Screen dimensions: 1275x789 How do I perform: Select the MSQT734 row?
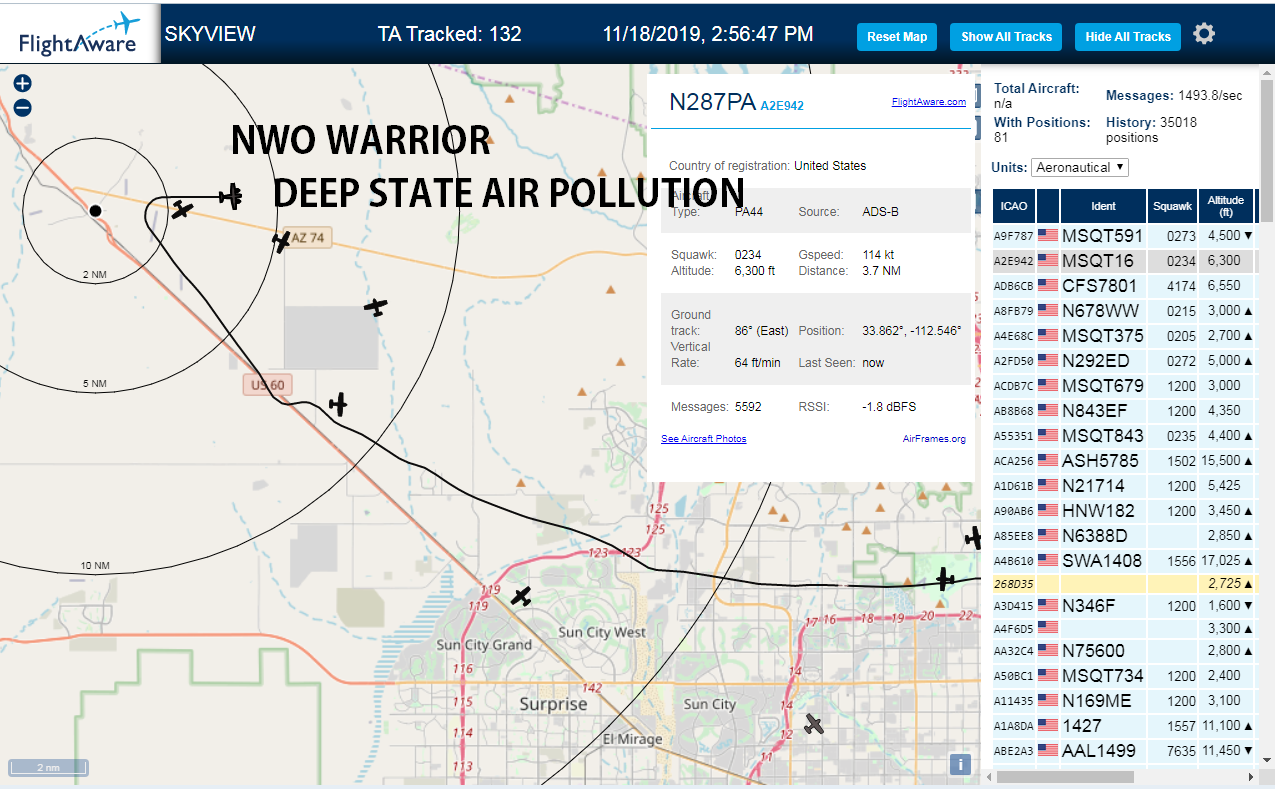click(1124, 676)
